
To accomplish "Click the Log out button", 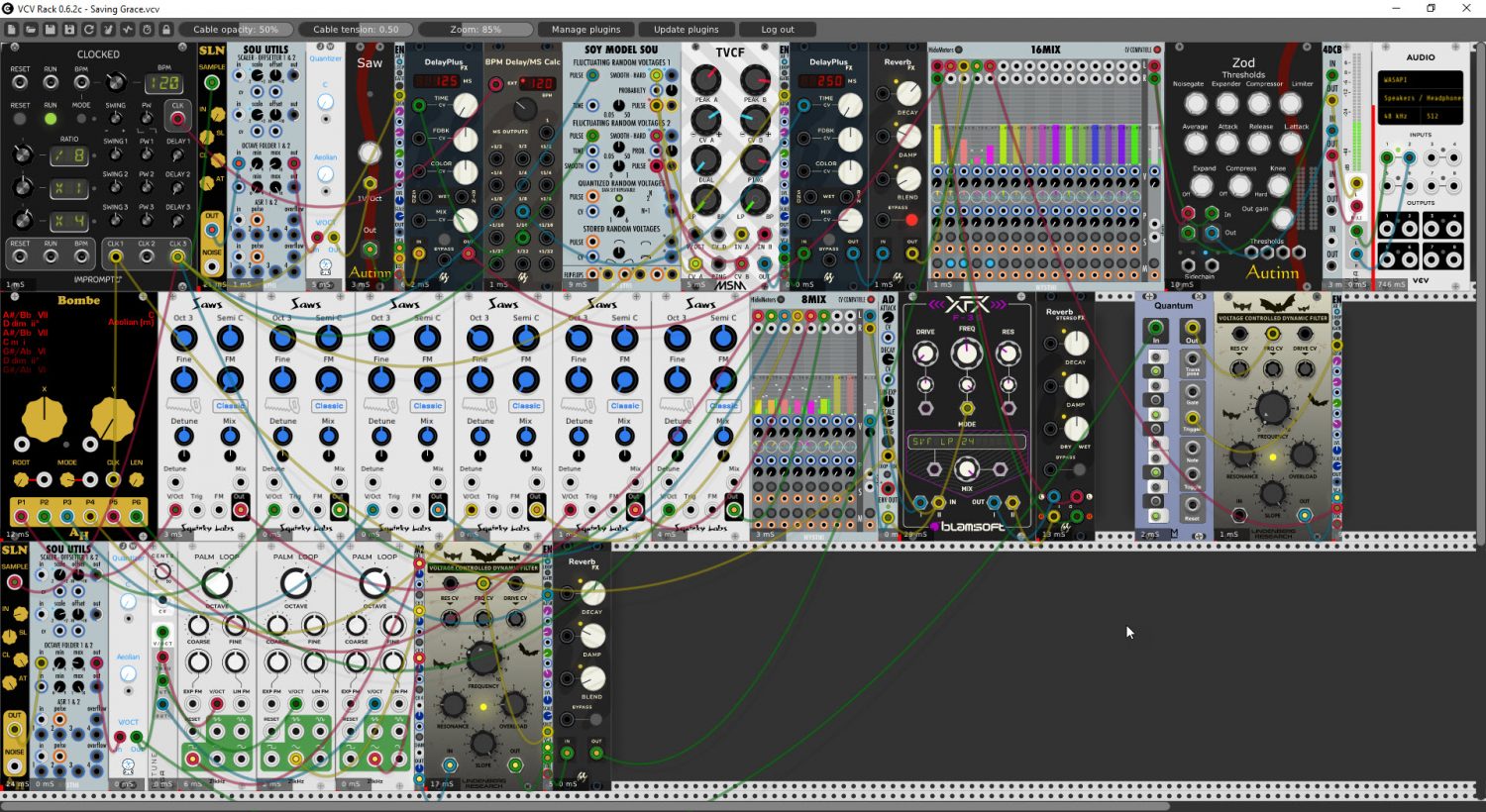I will click(x=778, y=30).
